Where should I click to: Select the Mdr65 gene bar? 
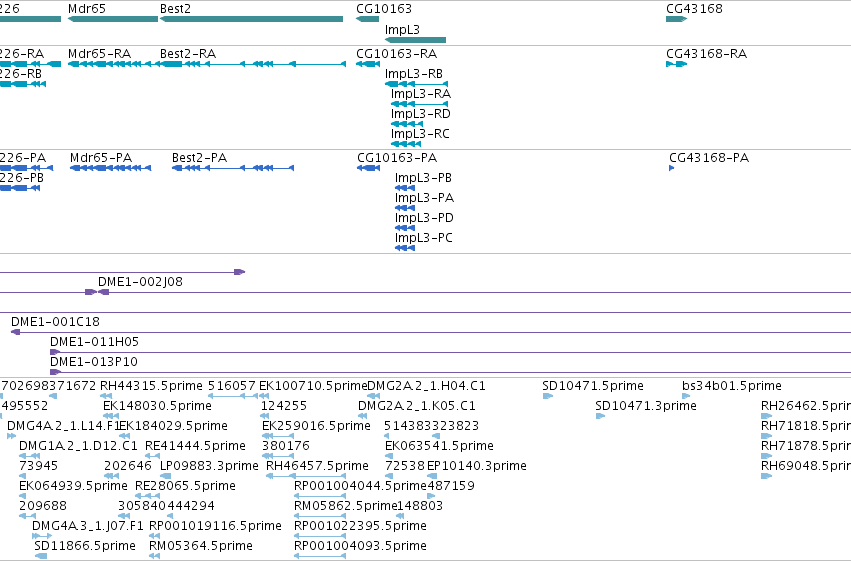point(113,19)
